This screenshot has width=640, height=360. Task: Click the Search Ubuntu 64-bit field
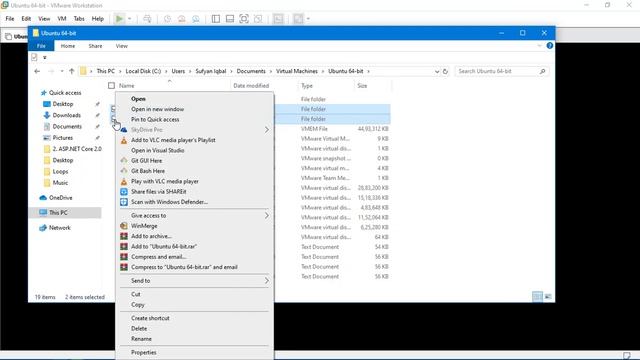click(x=502, y=71)
